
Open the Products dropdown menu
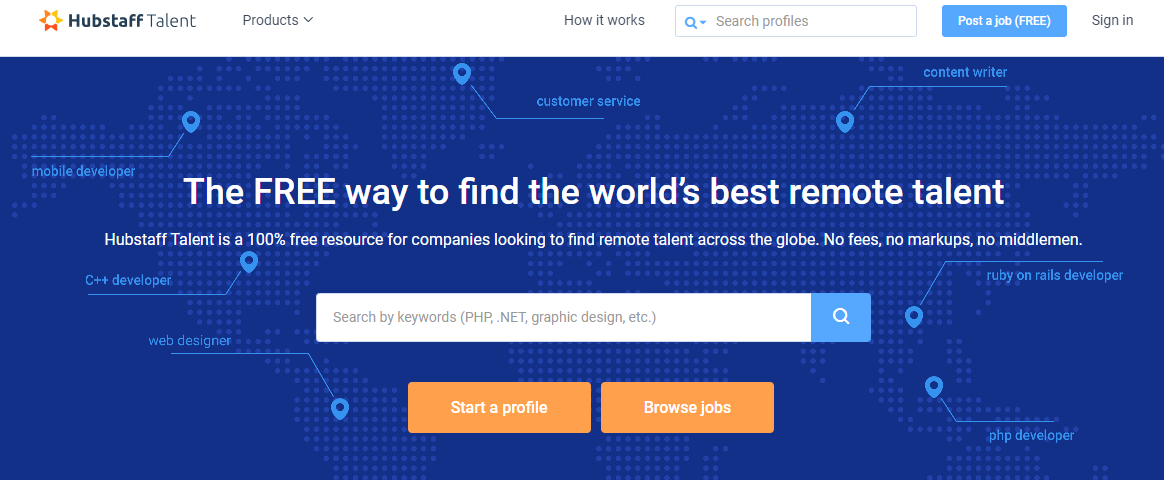click(278, 20)
